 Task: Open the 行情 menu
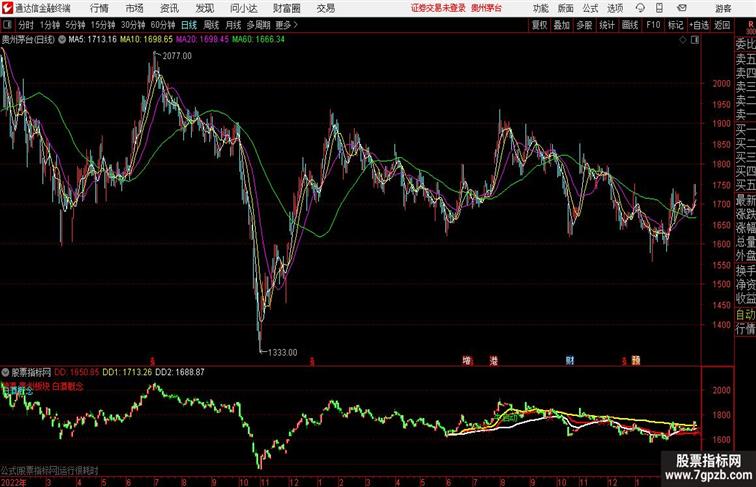click(x=99, y=8)
